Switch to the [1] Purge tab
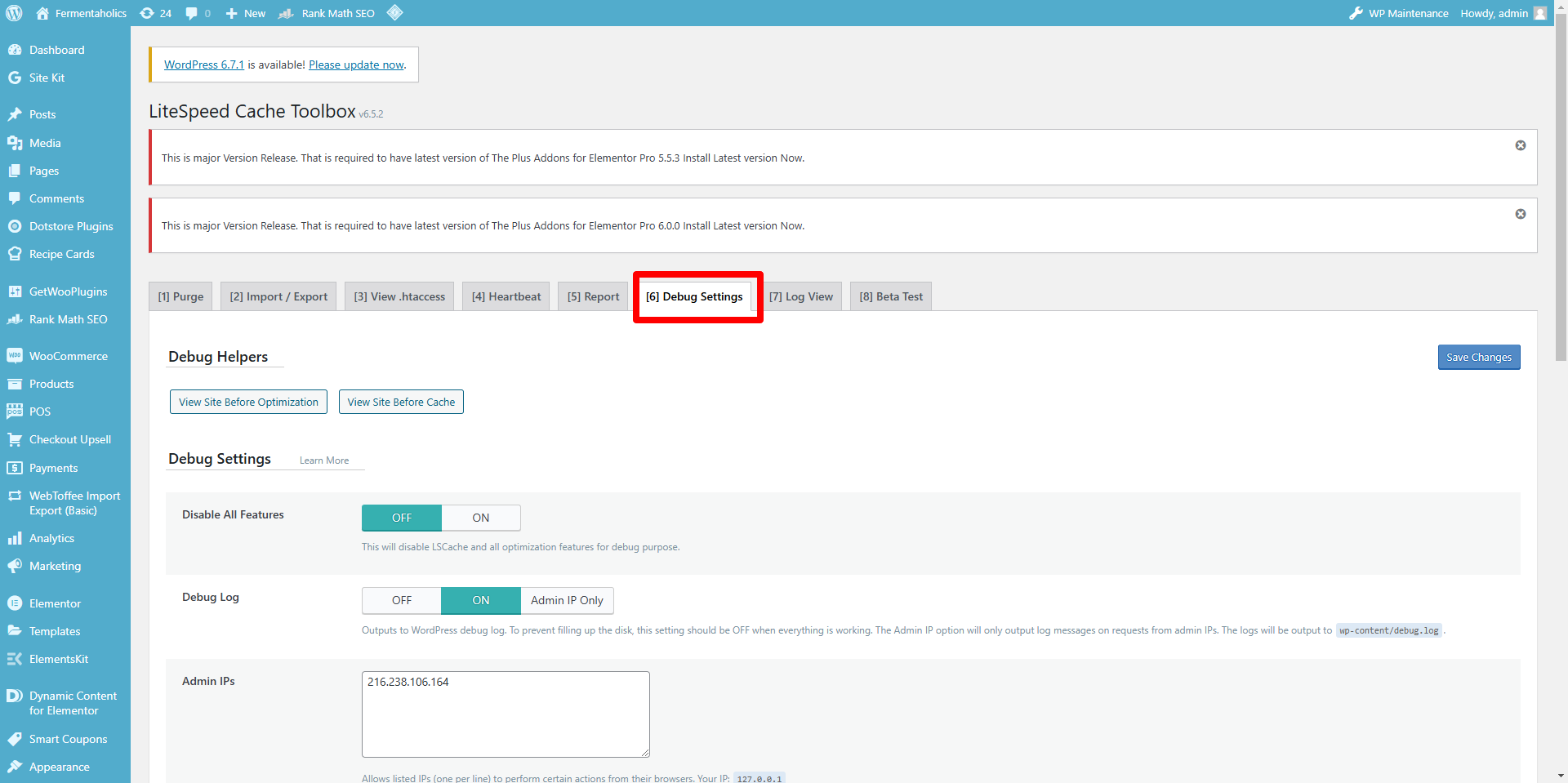Screen dimensions: 1568x783 click(180, 296)
